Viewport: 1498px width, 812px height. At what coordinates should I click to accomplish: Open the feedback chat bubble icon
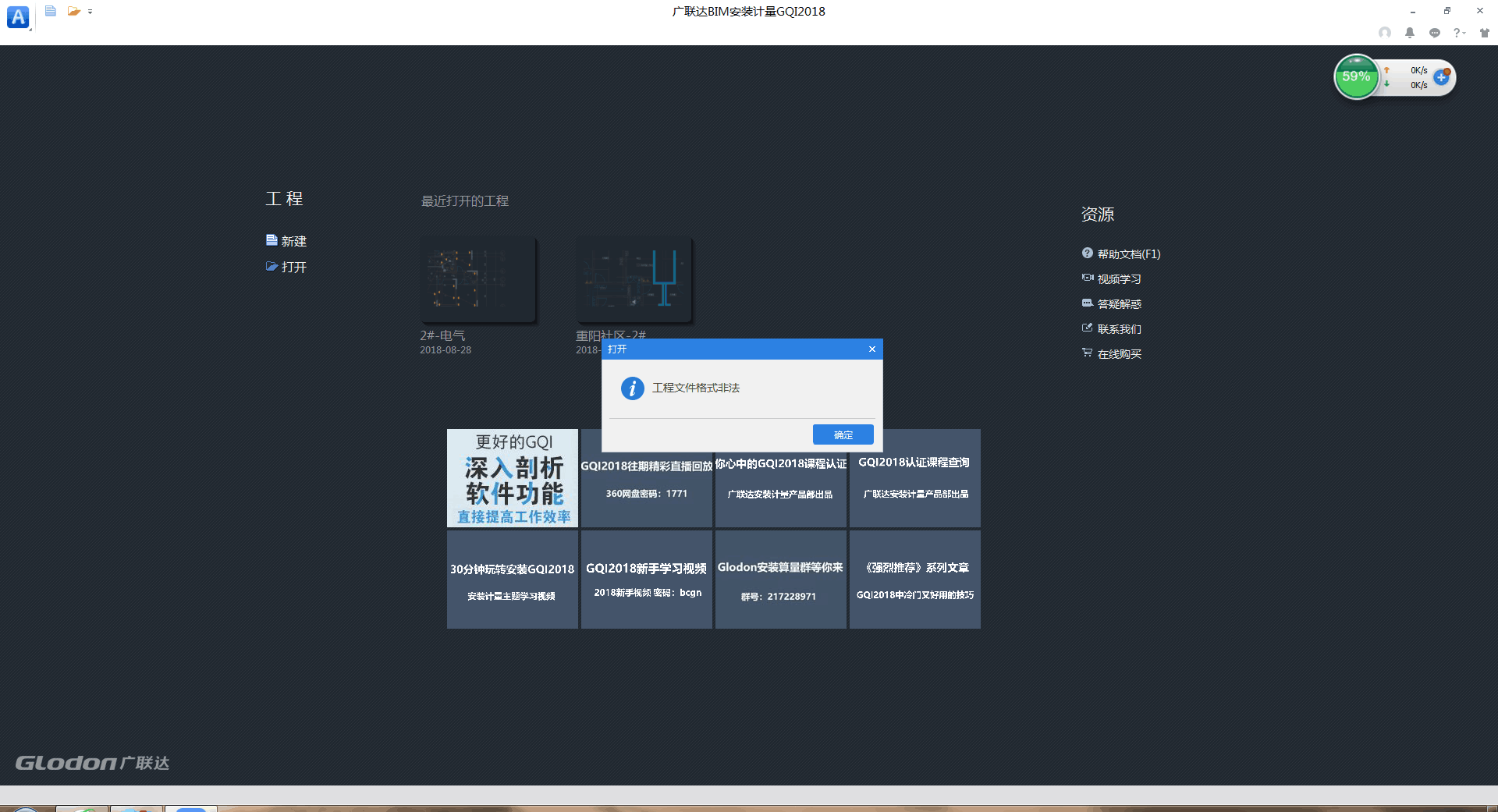(1435, 33)
